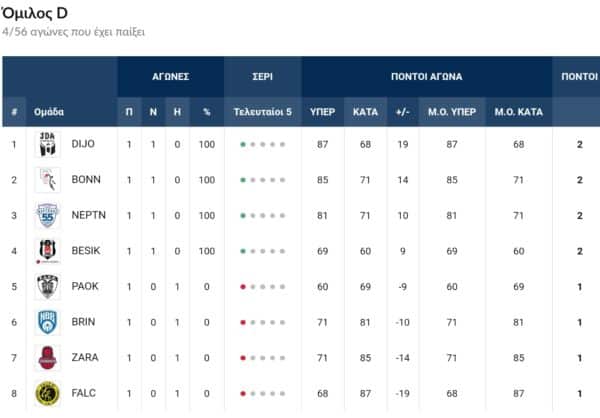Sort standings by ΥΠΕΡ column header
Screen dimensions: 600x418
coord(322,112)
